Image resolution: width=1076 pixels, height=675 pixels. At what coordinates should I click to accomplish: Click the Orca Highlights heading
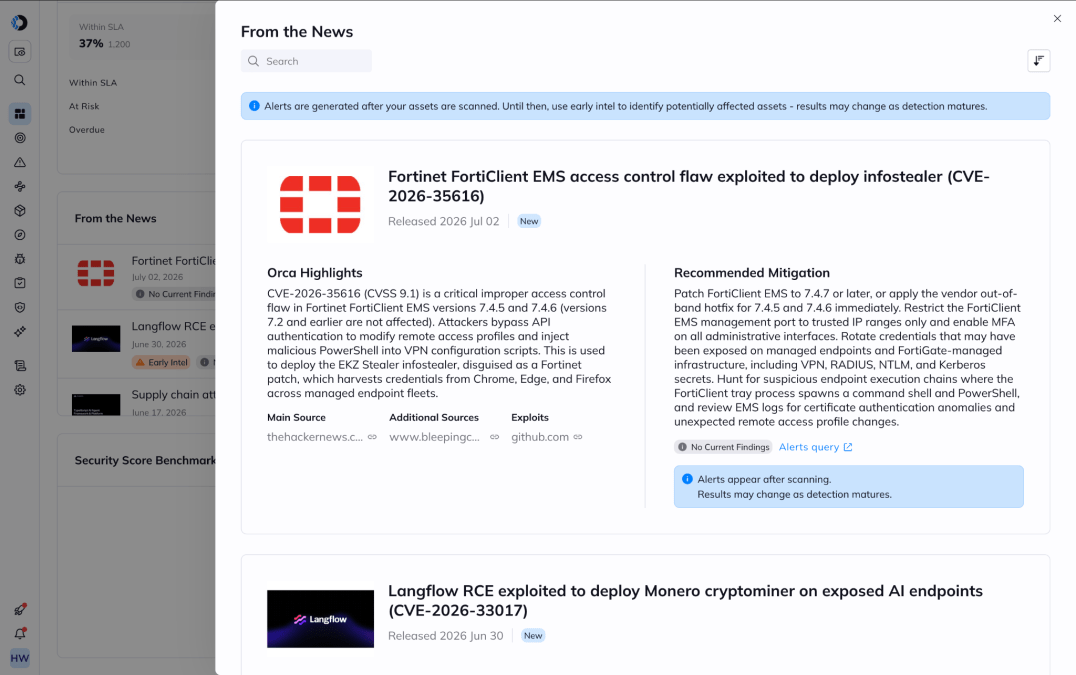[314, 272]
